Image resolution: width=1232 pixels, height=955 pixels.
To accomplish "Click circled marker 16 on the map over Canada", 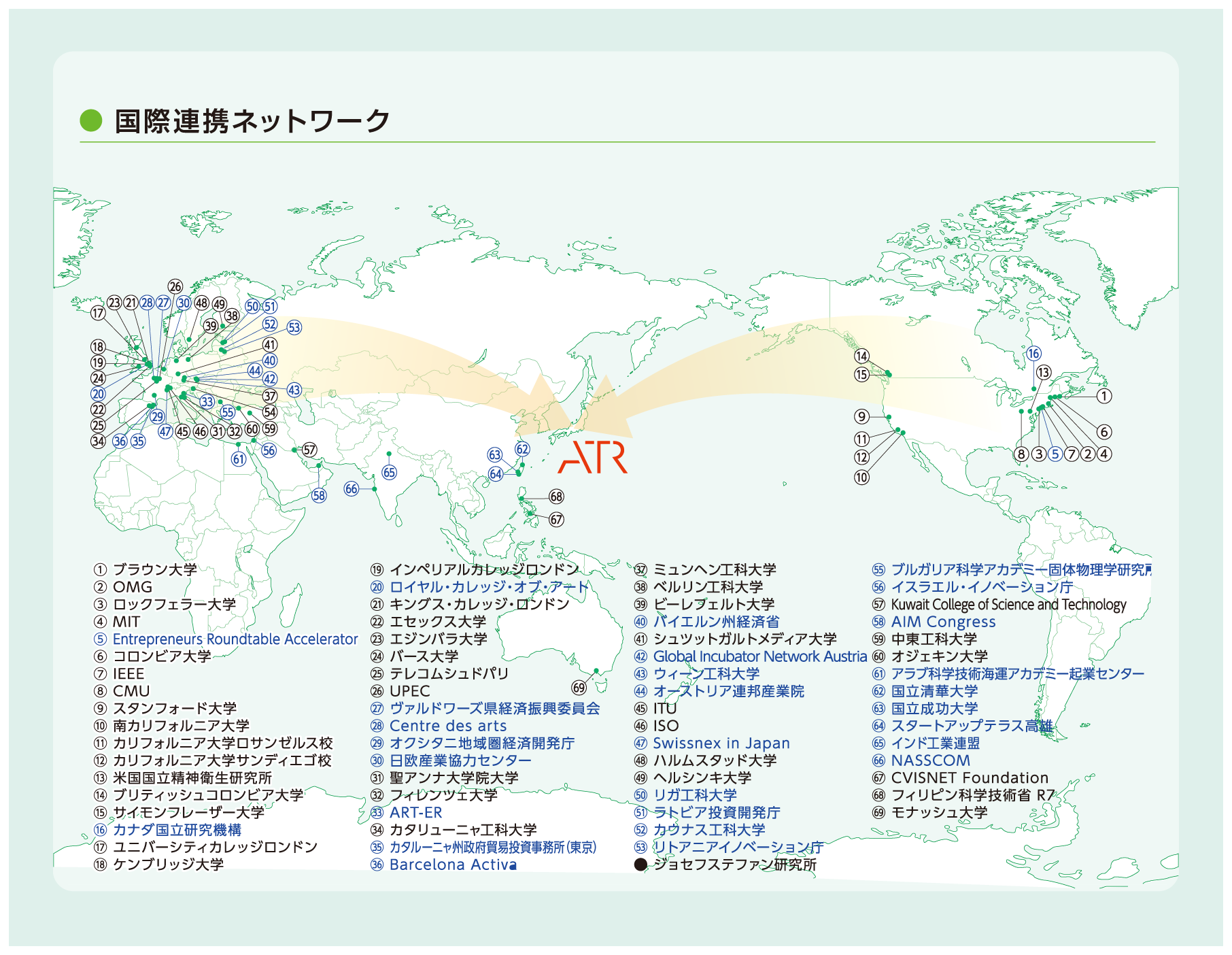I will click(x=1033, y=353).
